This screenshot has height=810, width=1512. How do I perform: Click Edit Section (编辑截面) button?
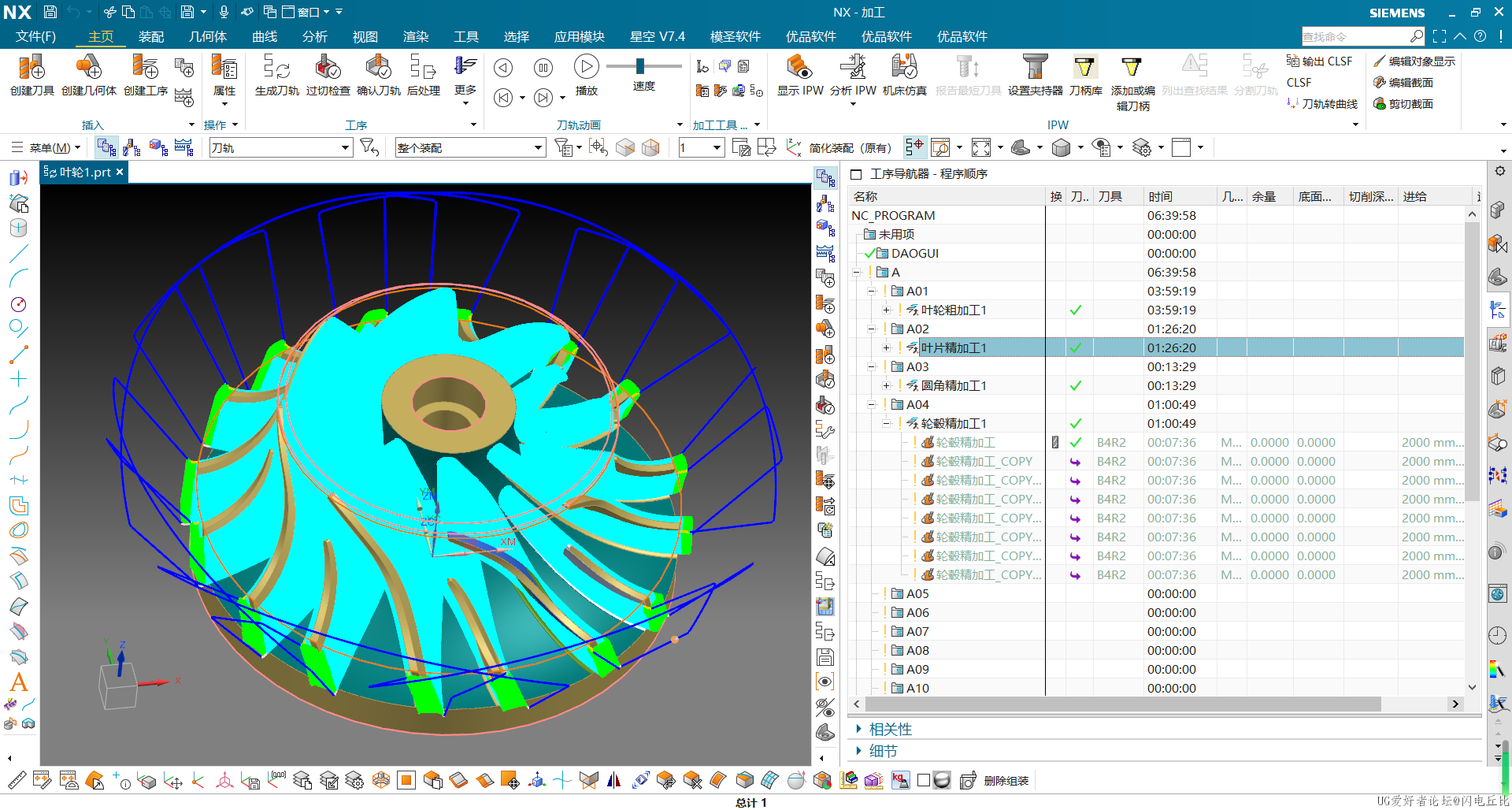click(1403, 82)
